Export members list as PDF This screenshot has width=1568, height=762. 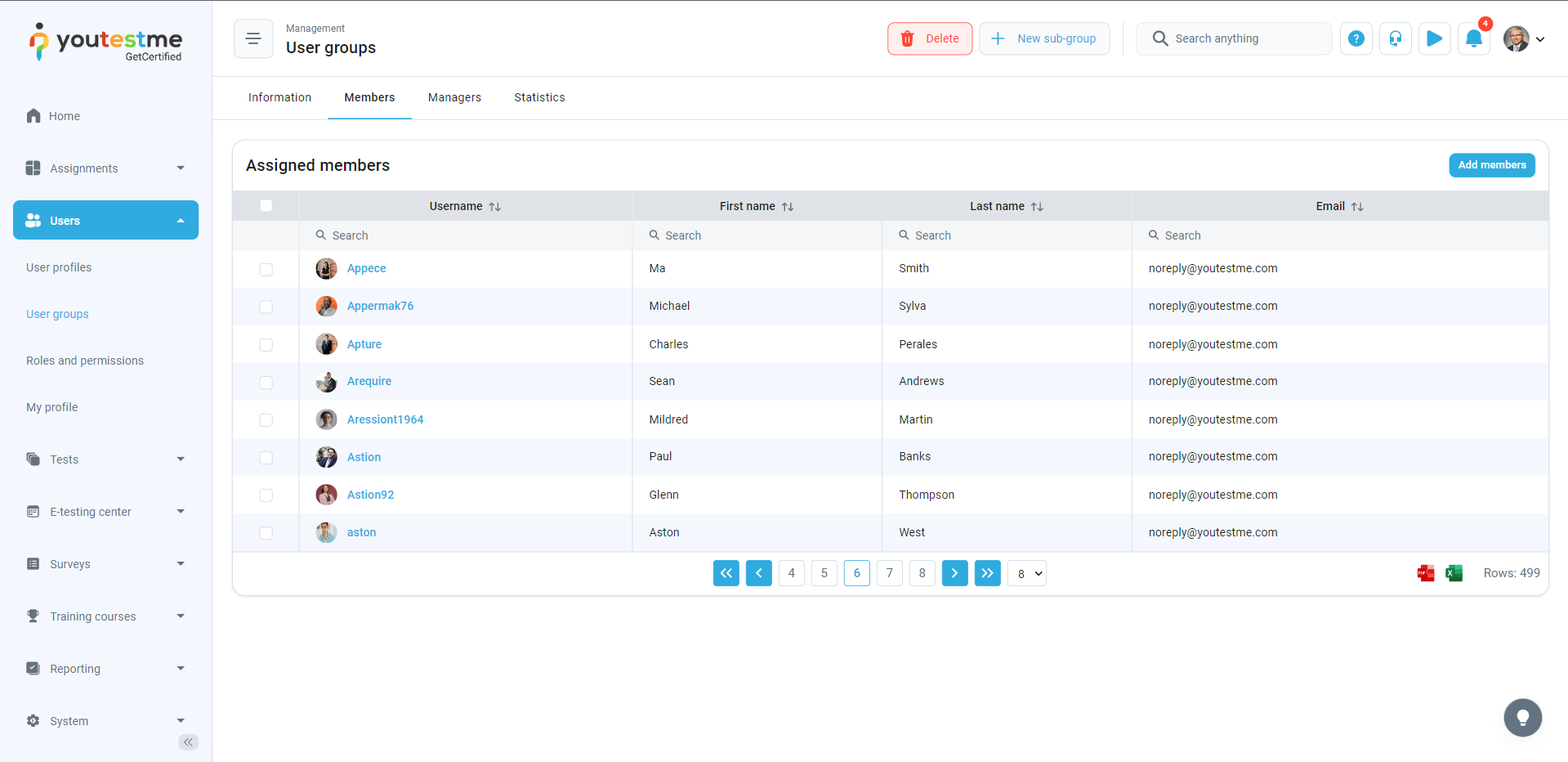[x=1426, y=573]
